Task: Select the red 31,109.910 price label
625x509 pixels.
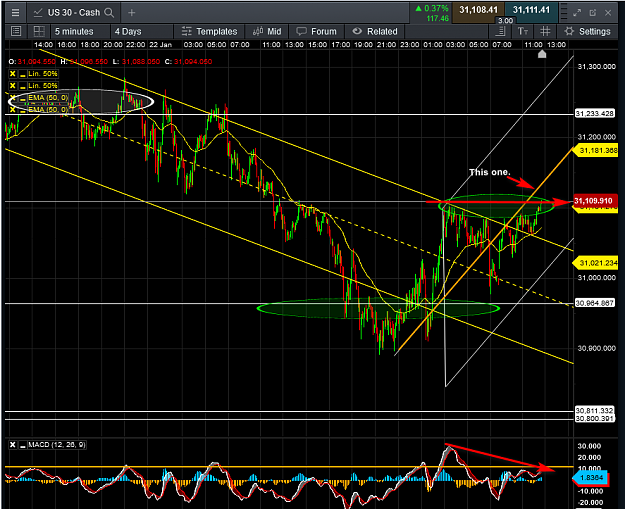Action: [594, 200]
